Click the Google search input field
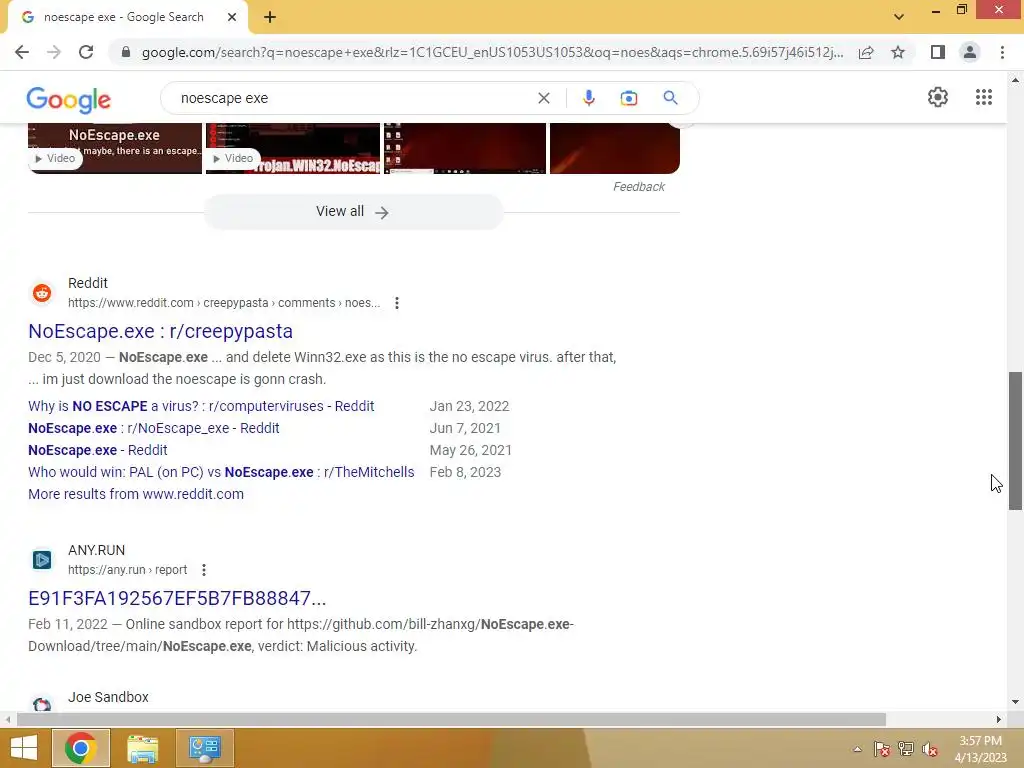Image resolution: width=1024 pixels, height=768 pixels. click(353, 98)
